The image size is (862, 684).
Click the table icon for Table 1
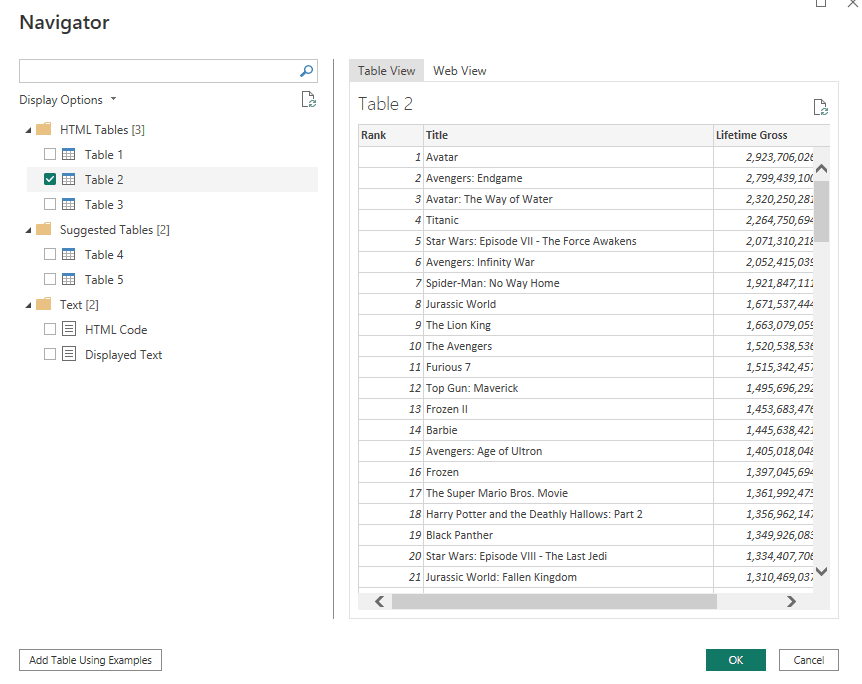tap(69, 155)
